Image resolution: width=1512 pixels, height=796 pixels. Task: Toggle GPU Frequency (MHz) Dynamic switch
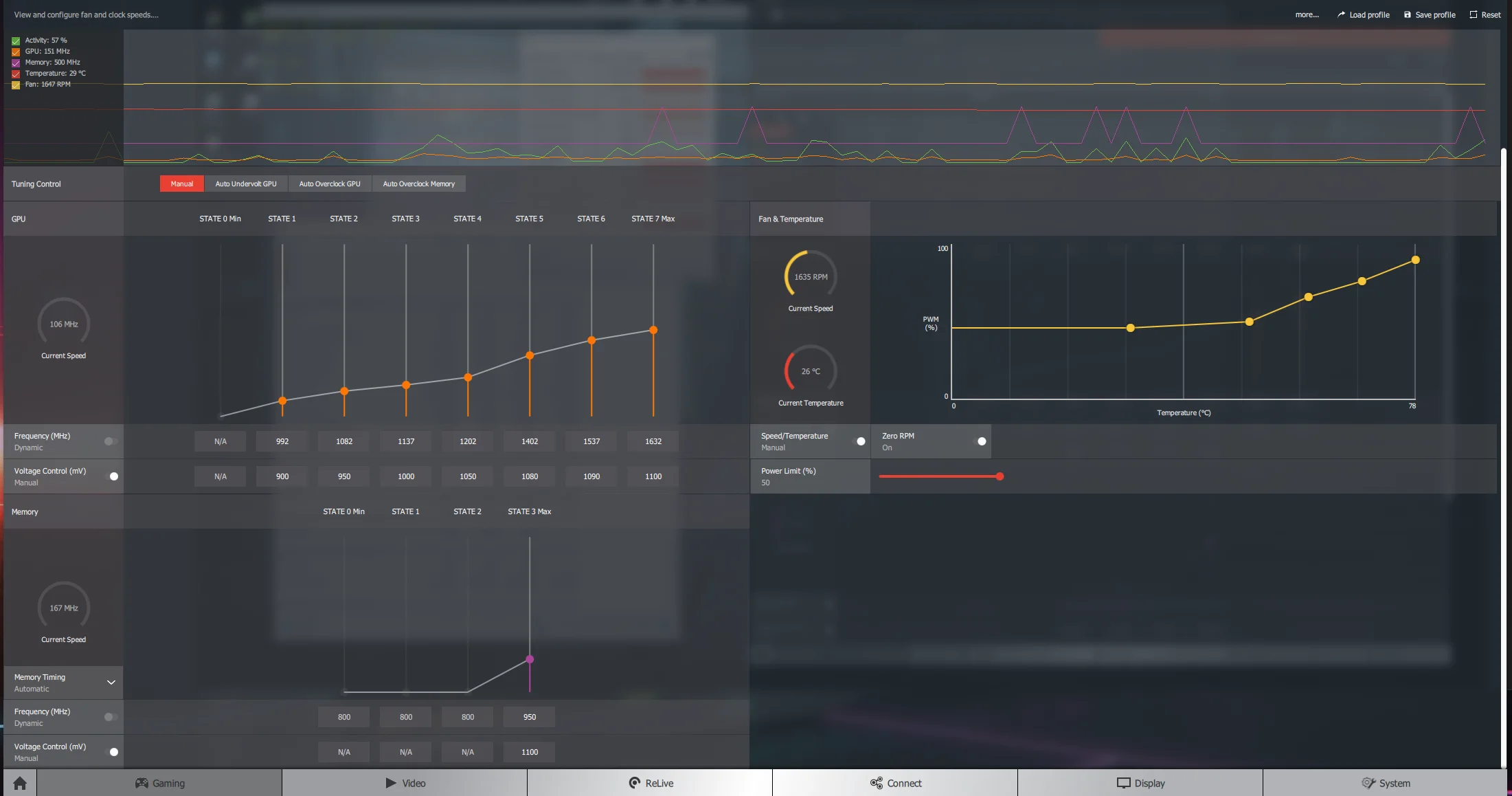[111, 441]
